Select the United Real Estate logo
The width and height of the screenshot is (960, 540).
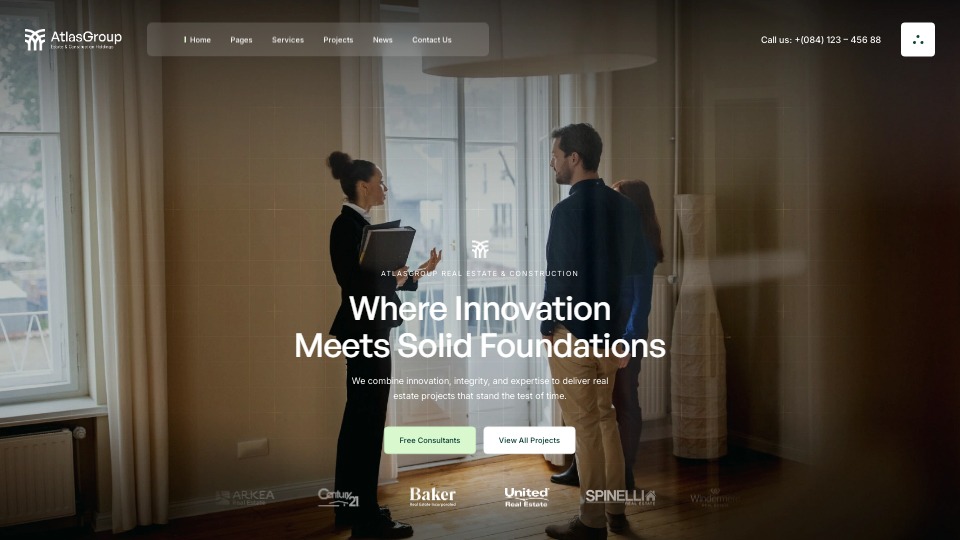pos(527,497)
